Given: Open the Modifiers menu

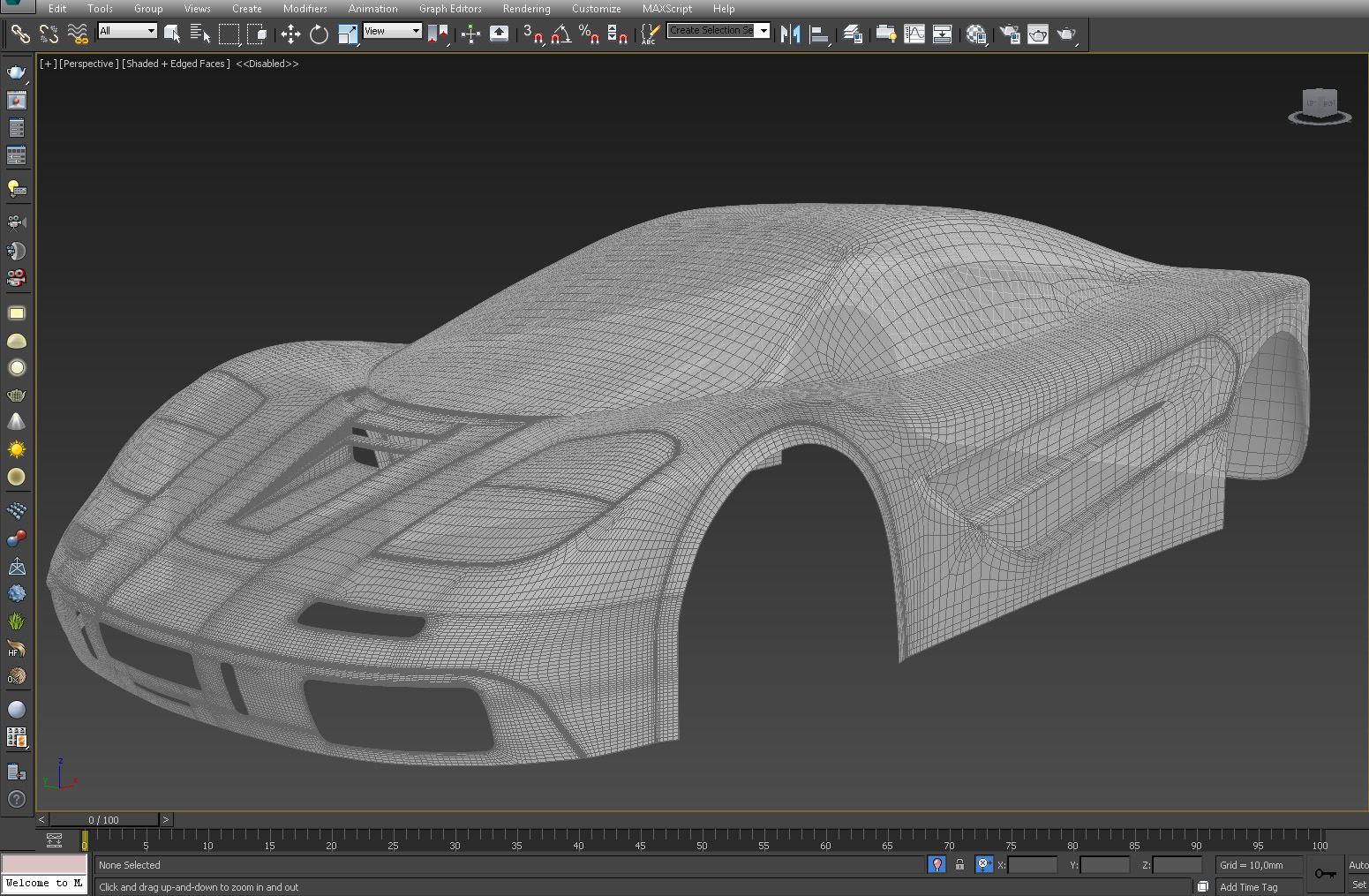Looking at the screenshot, I should click(305, 9).
